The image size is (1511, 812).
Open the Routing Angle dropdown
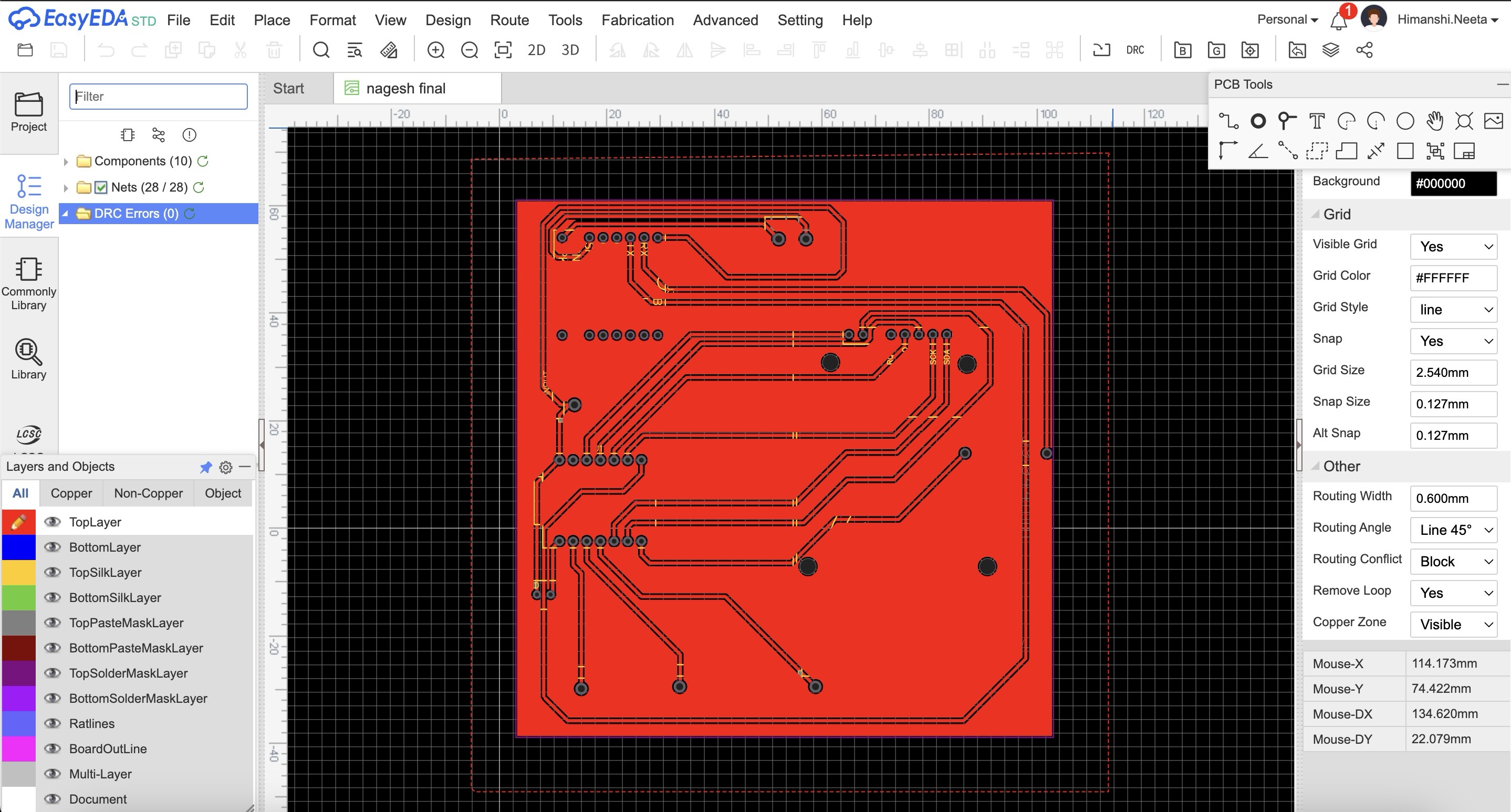click(x=1454, y=530)
